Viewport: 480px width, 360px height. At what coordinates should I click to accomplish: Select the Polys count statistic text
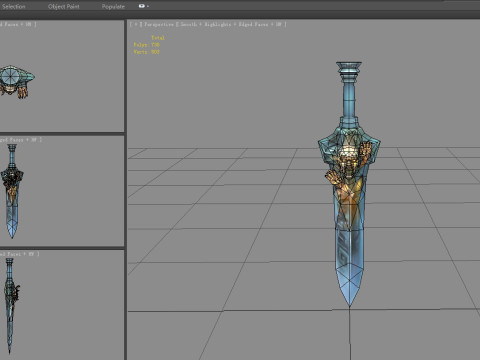tap(147, 45)
